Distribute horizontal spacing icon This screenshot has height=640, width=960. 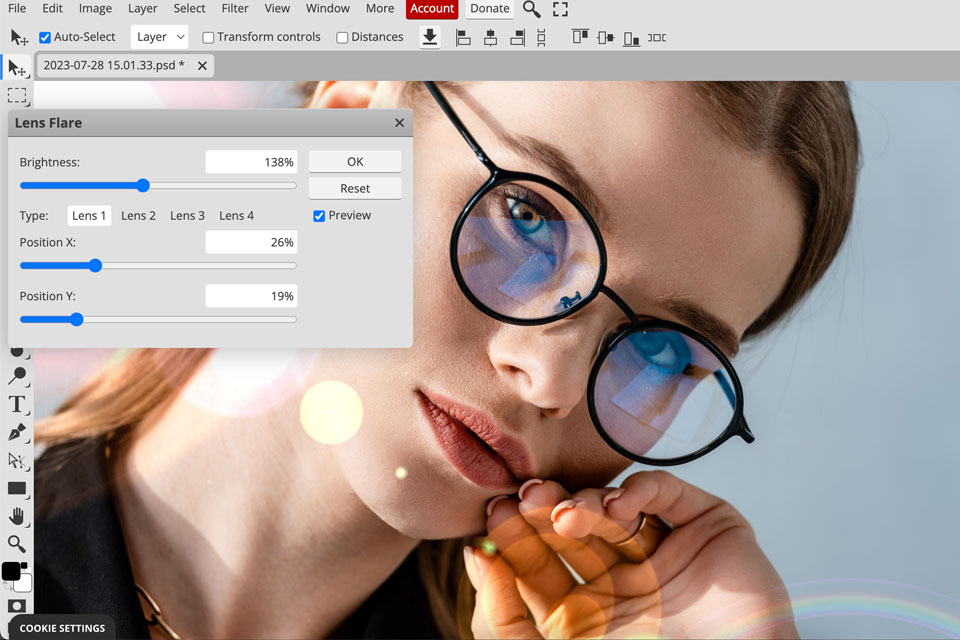[x=657, y=37]
